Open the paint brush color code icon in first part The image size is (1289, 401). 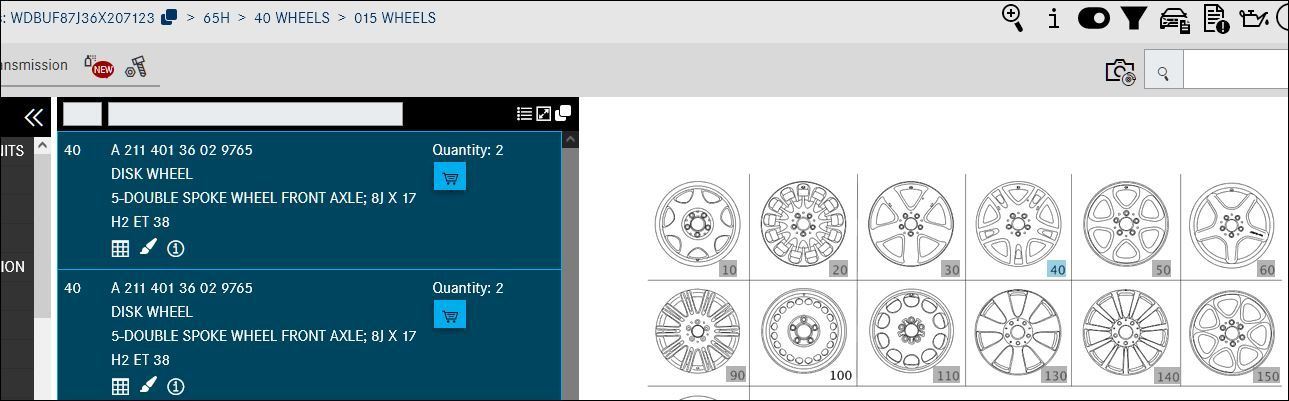pyautogui.click(x=148, y=247)
